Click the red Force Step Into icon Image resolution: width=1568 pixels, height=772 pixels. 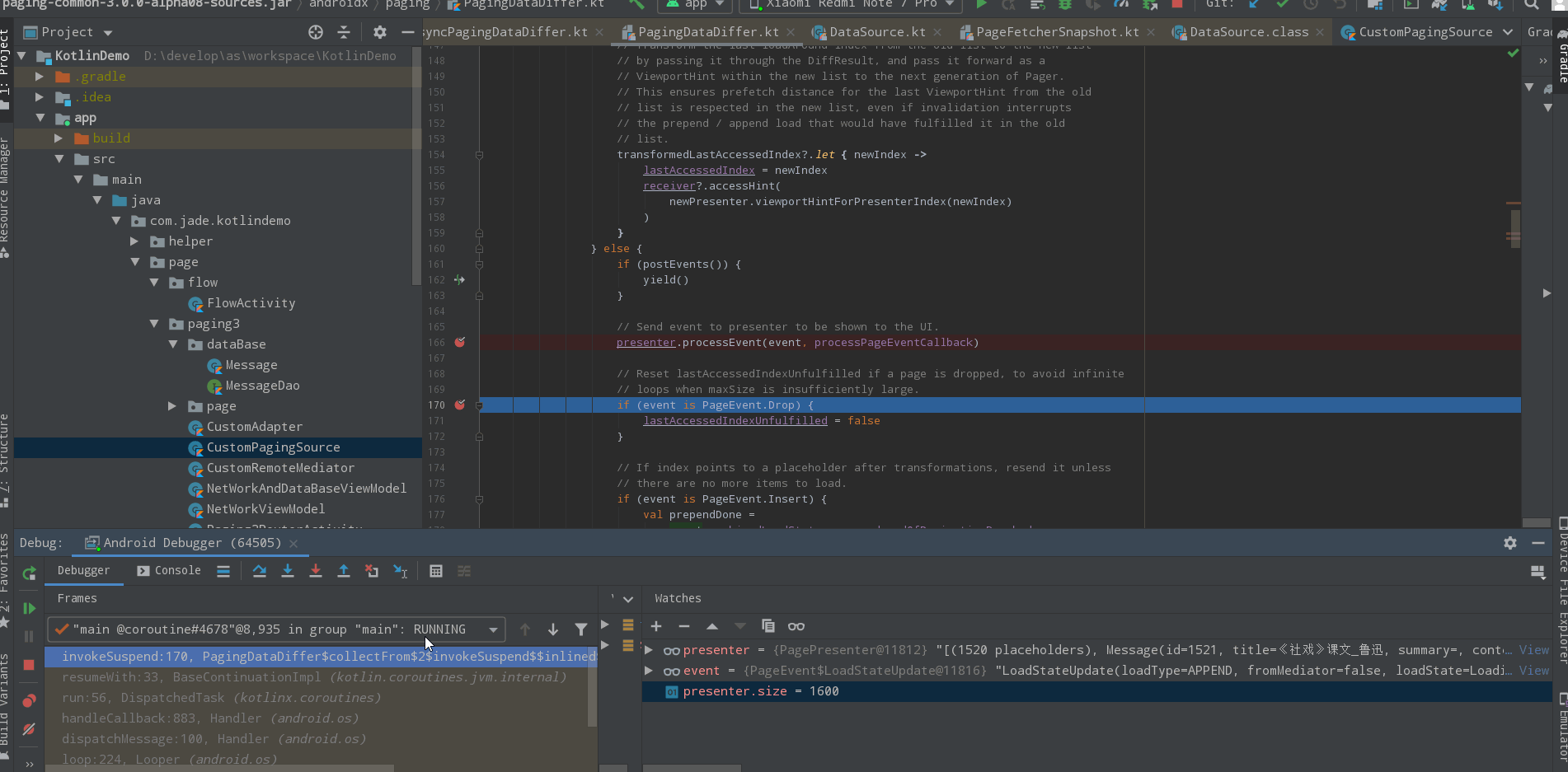click(316, 571)
